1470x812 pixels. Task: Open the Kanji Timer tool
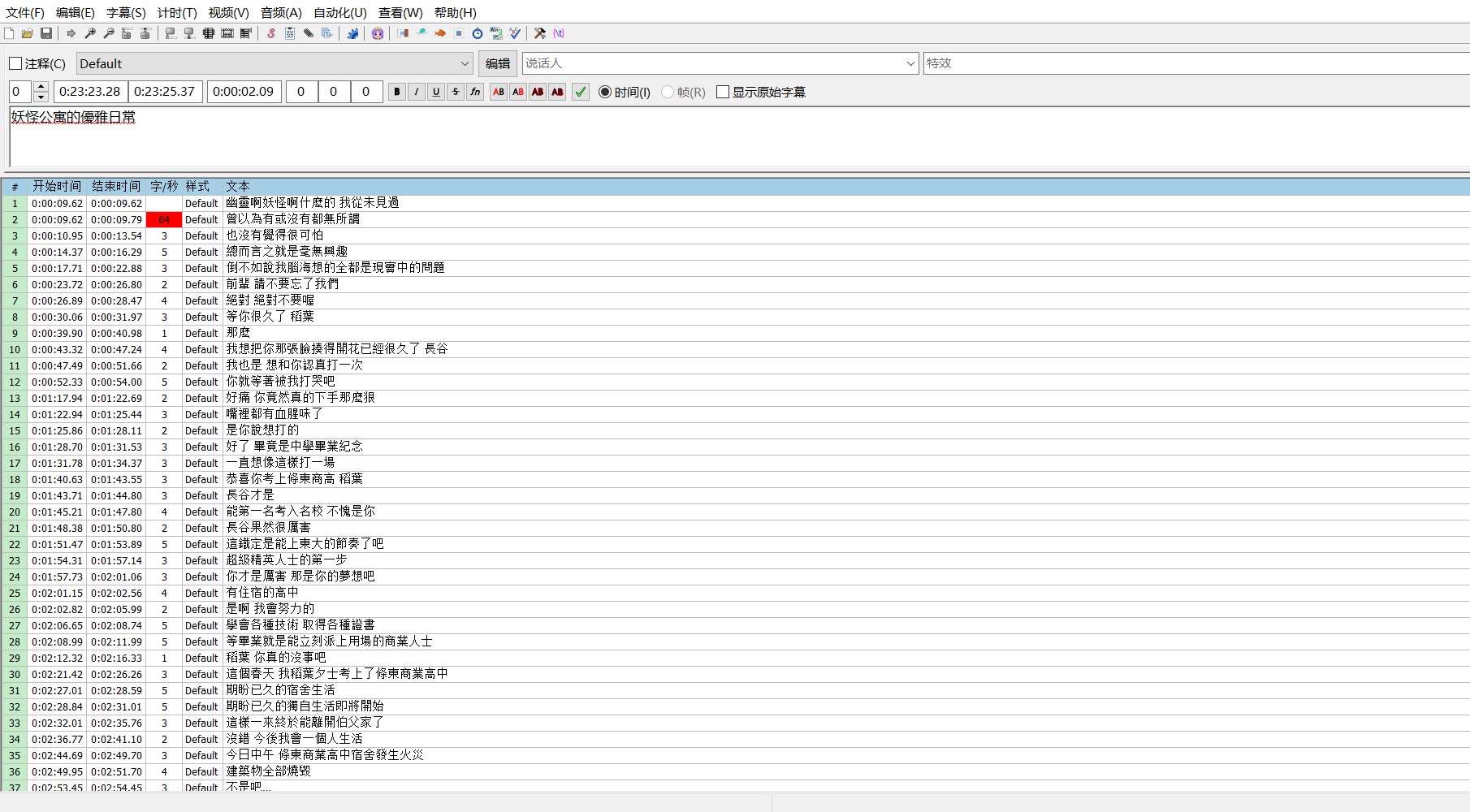pyautogui.click(x=496, y=33)
